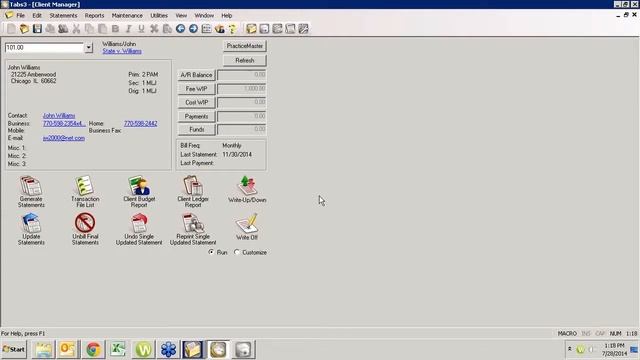The width and height of the screenshot is (640, 360).
Task: Open Google Chrome from the taskbar
Action: tap(93, 349)
